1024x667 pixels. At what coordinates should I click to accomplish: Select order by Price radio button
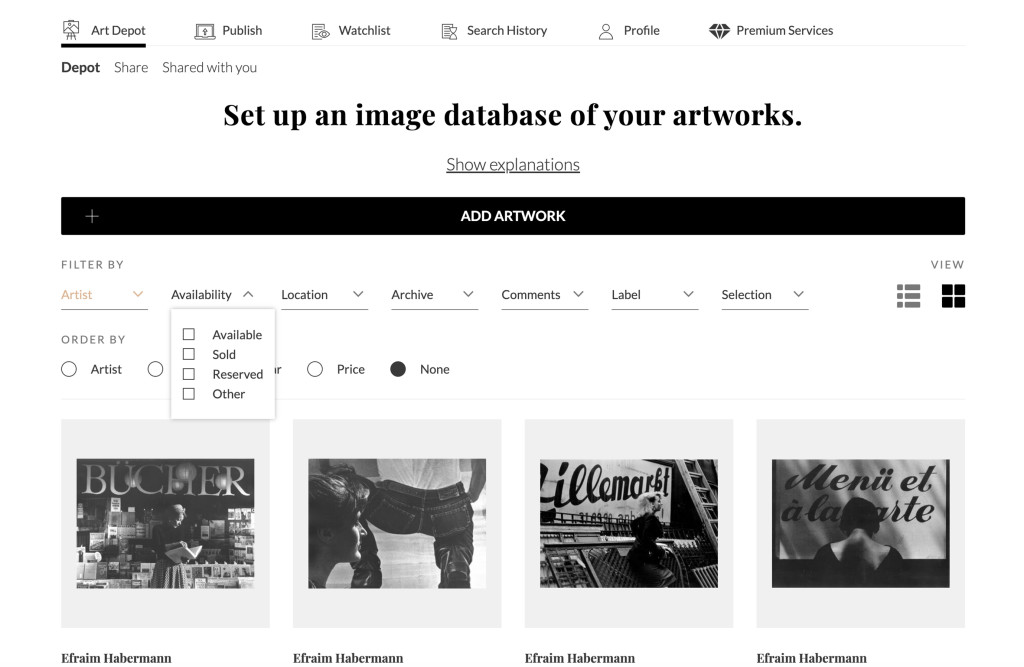click(x=315, y=369)
